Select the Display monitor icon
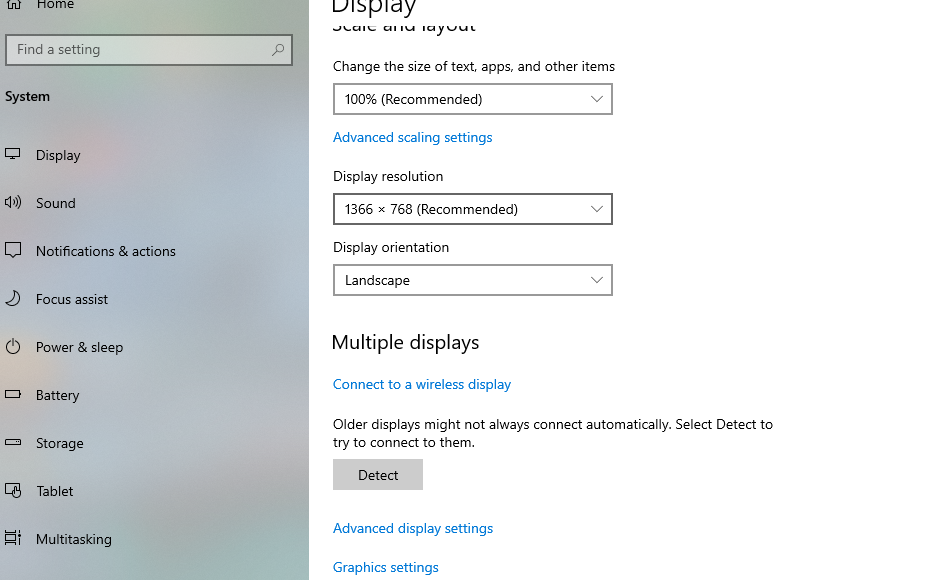 [x=13, y=155]
